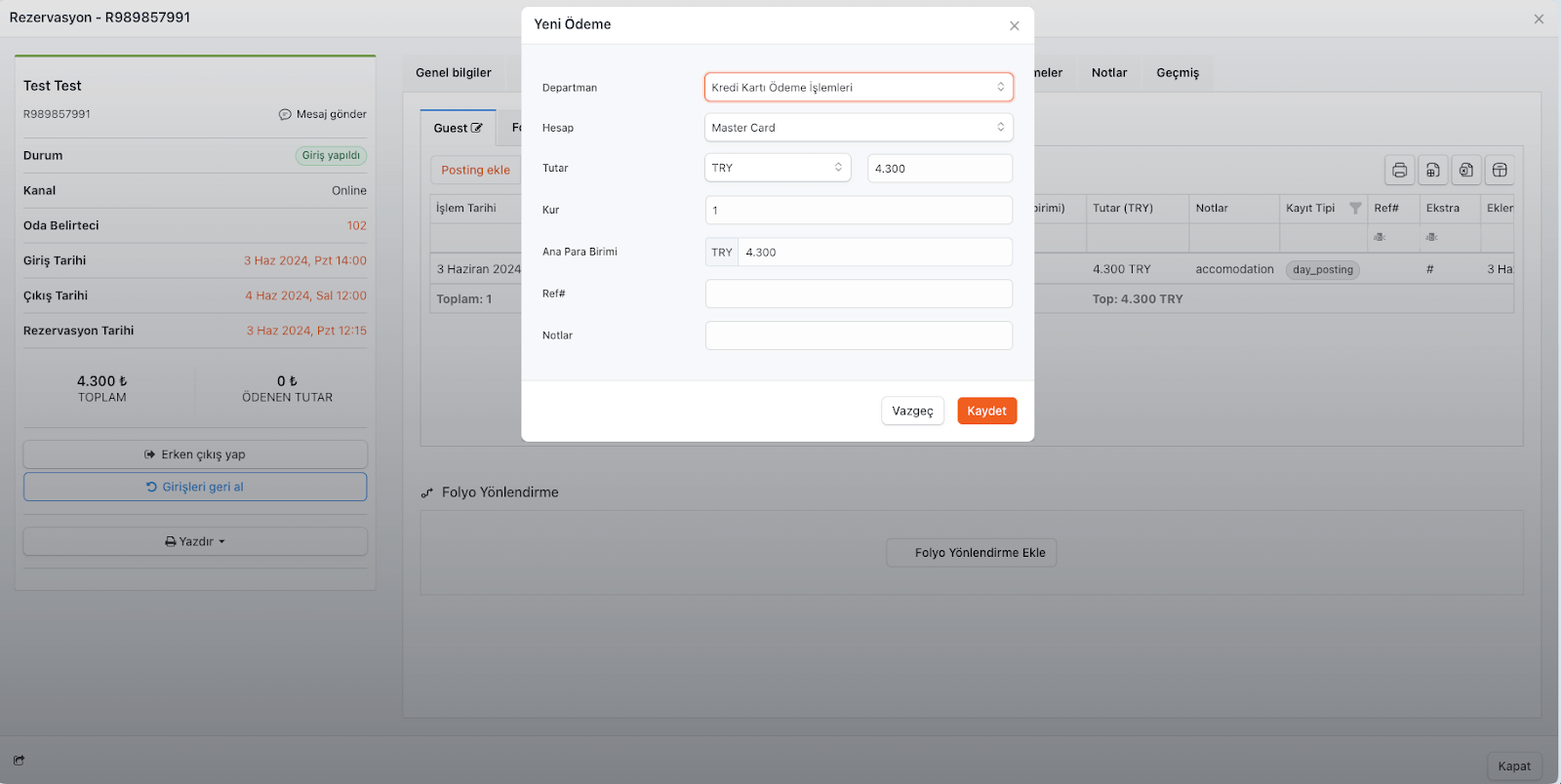
Task: Click the Notlar text field in dialog
Action: click(859, 335)
